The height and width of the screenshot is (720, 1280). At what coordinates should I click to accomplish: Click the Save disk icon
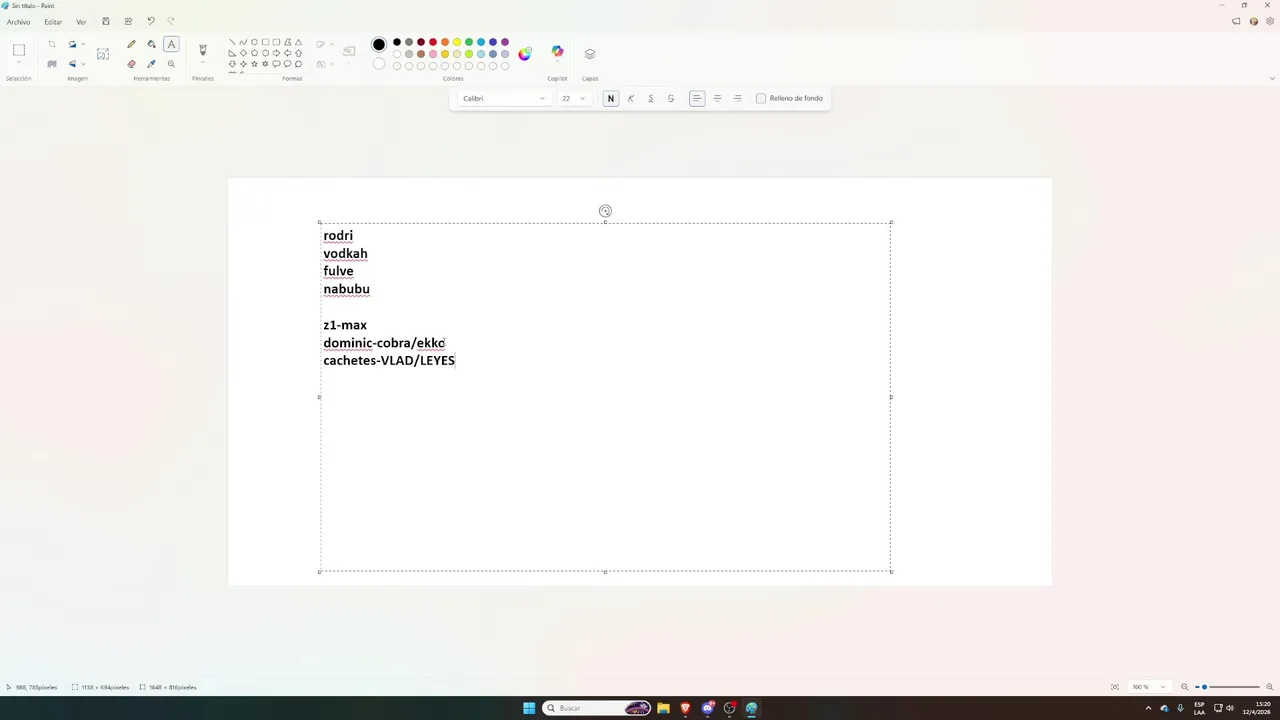tap(106, 21)
